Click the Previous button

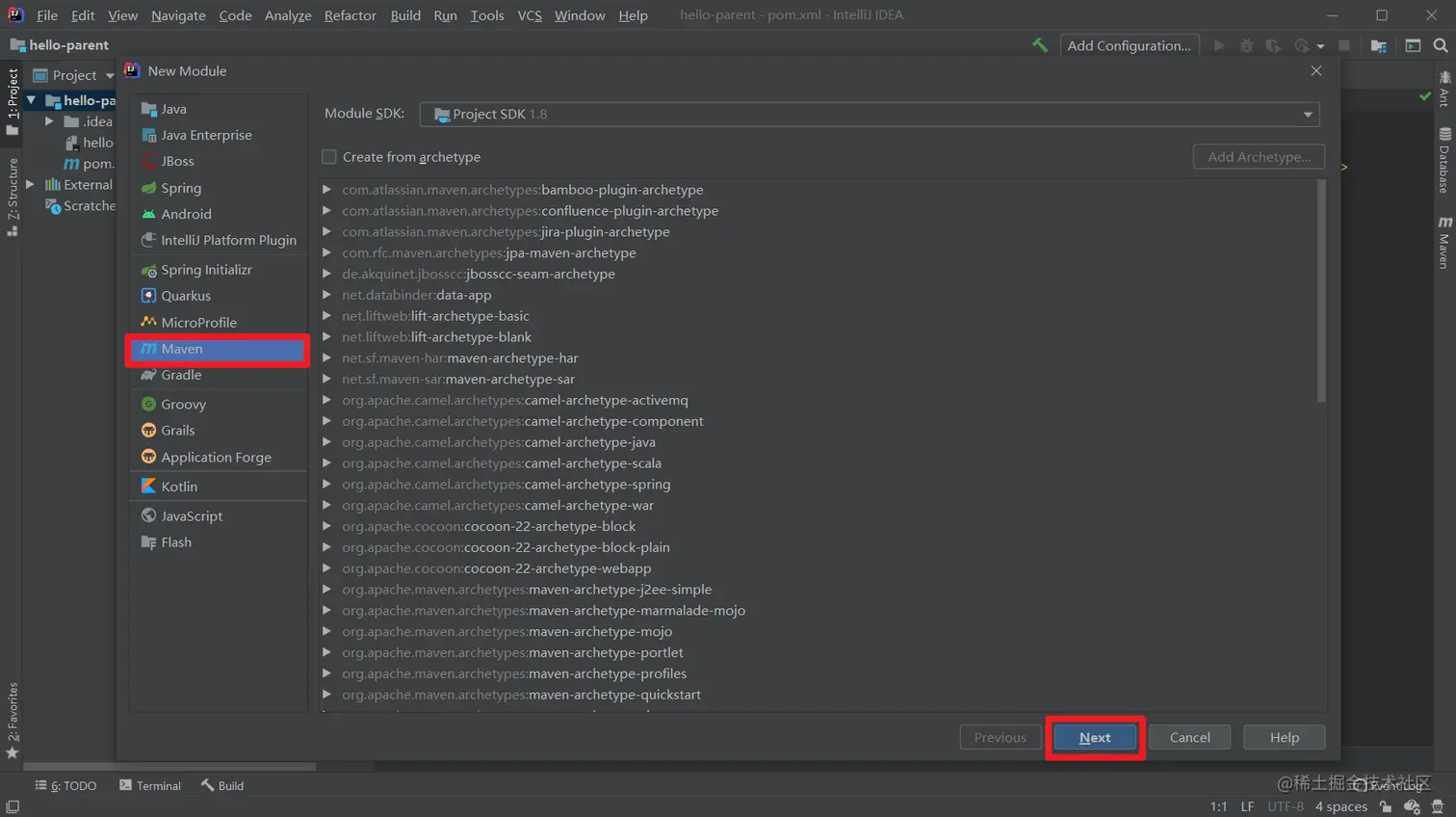tap(1000, 737)
